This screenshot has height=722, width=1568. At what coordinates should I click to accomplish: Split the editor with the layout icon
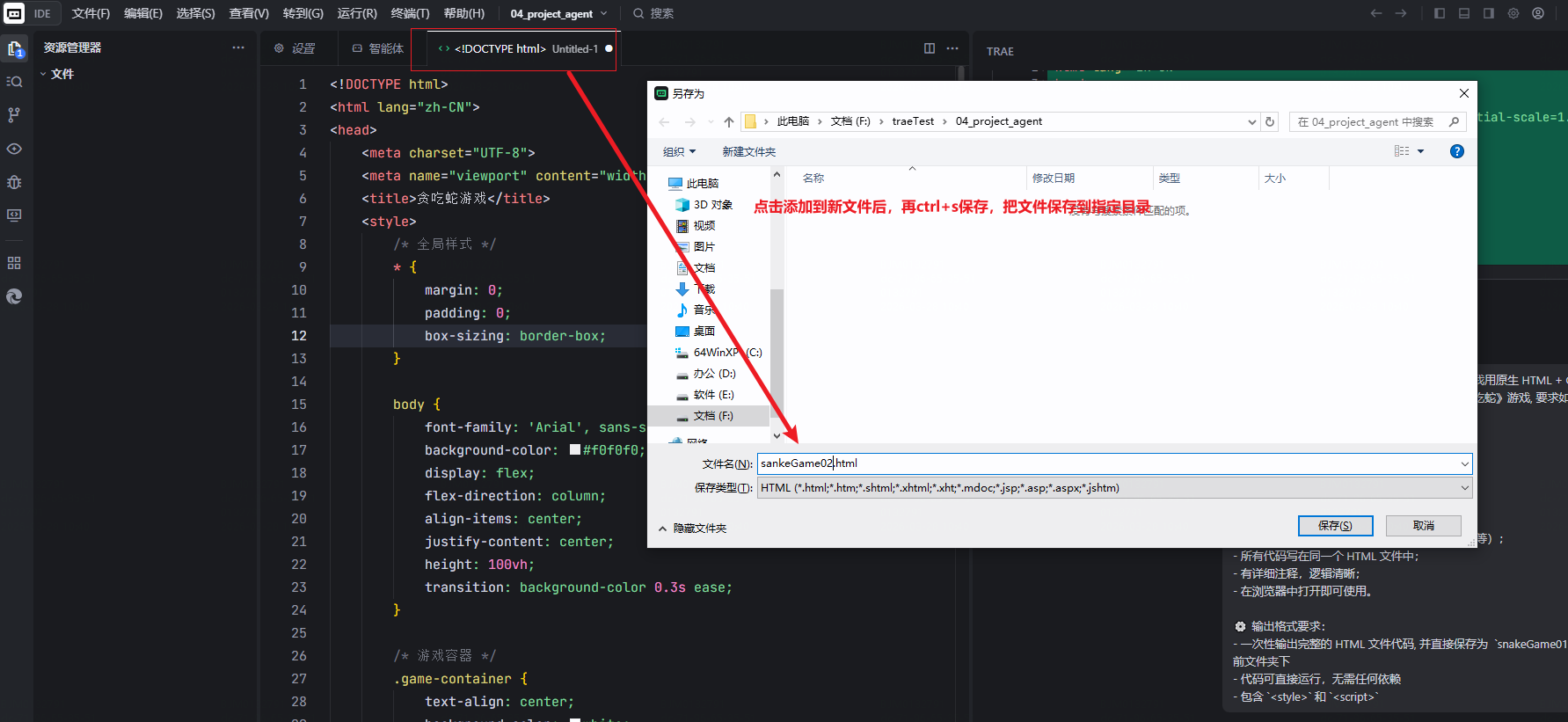point(930,48)
